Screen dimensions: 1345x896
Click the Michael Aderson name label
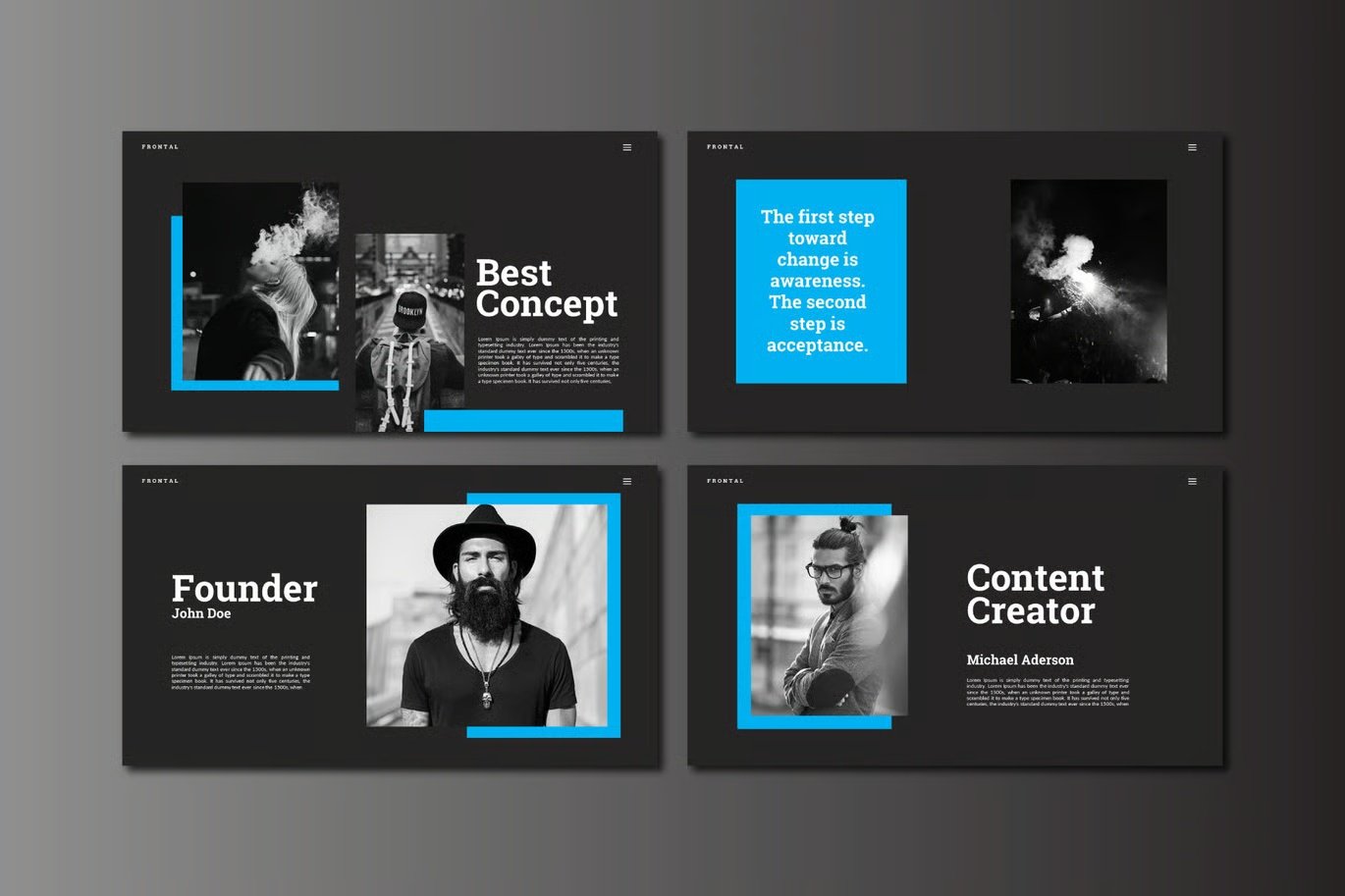click(x=1020, y=659)
